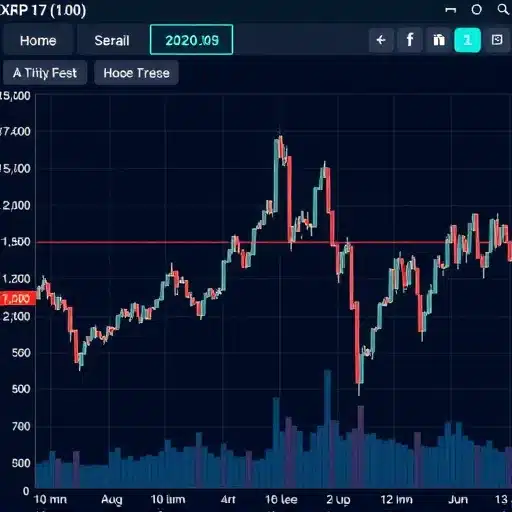512x512 pixels.
Task: Click the highest candlestick peak
Action: (x=280, y=137)
